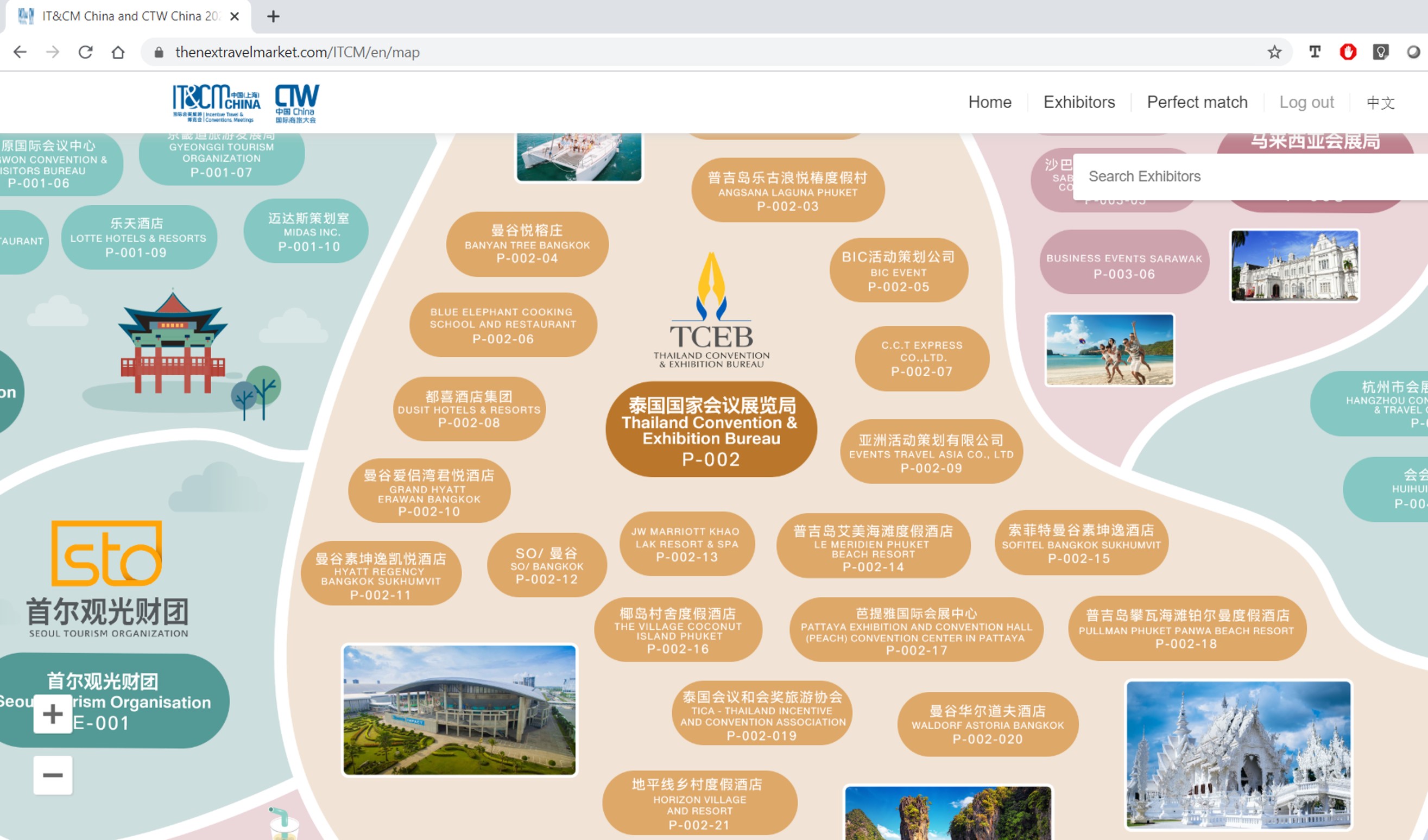Click the White Temple photo thumbnail

pyautogui.click(x=1239, y=755)
